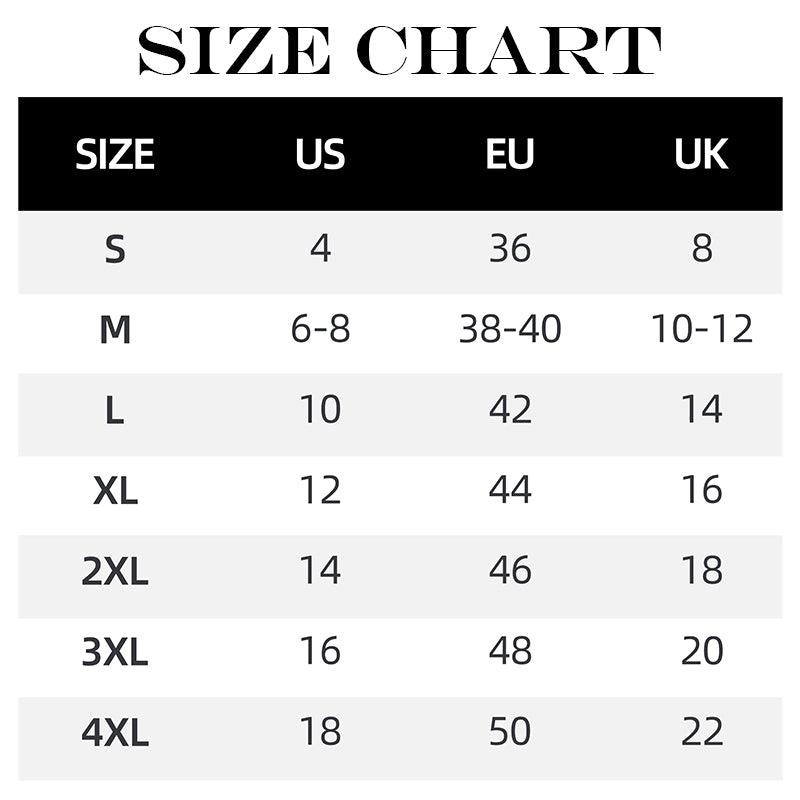Click the UK column header
Screen dimensions: 800x800
(x=701, y=155)
